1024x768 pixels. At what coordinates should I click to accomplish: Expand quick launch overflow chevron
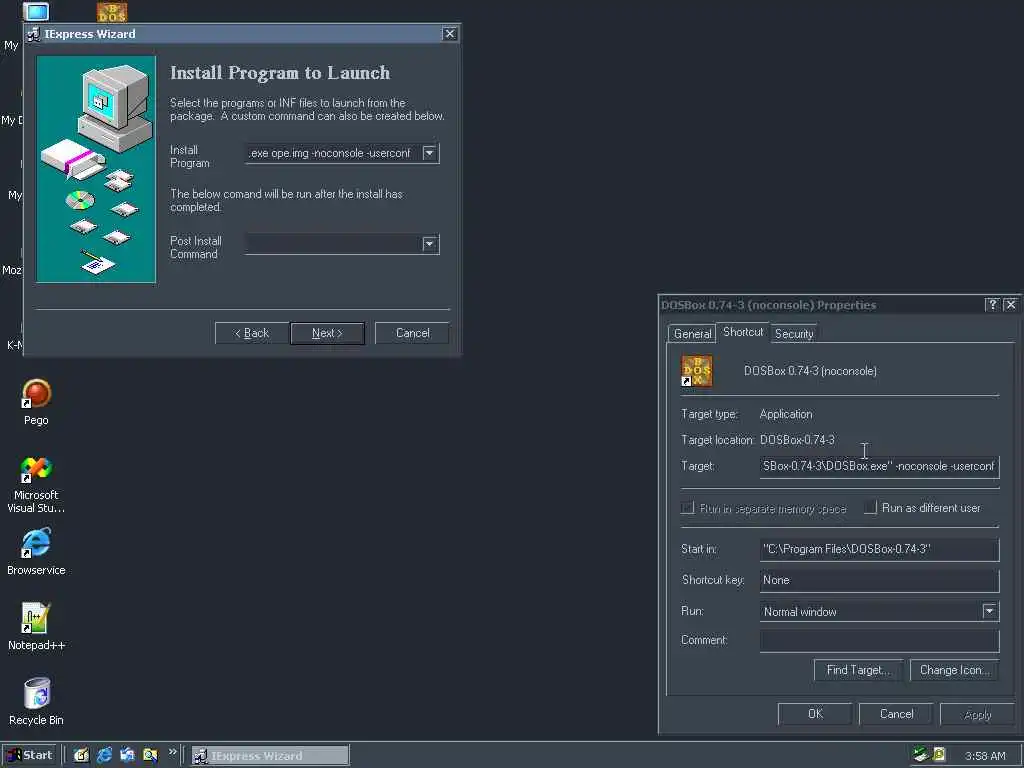172,752
